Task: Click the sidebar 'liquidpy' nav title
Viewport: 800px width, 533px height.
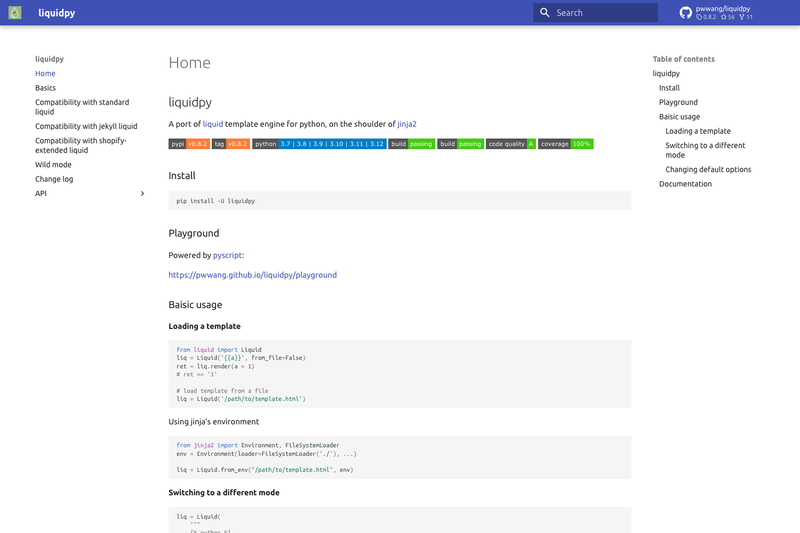Action: coord(49,59)
